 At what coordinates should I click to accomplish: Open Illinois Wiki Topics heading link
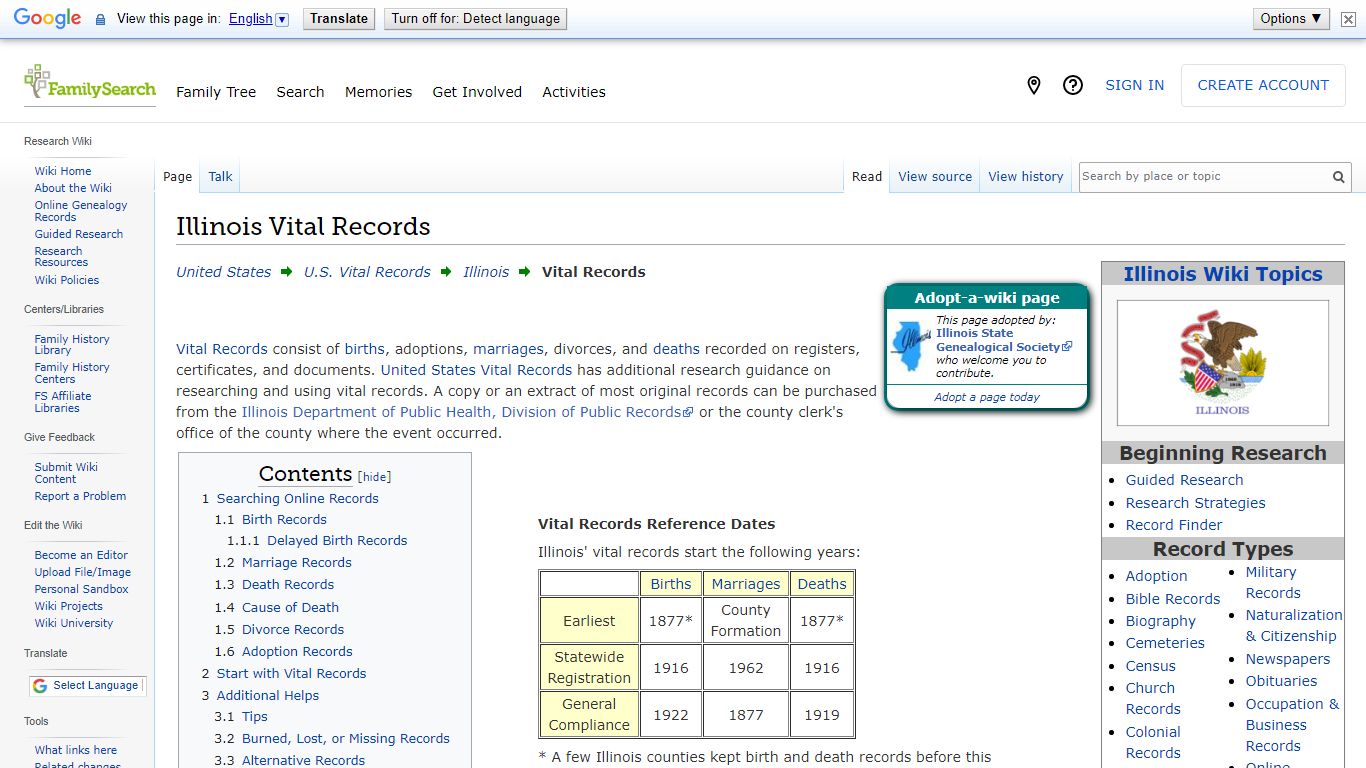coord(1223,274)
